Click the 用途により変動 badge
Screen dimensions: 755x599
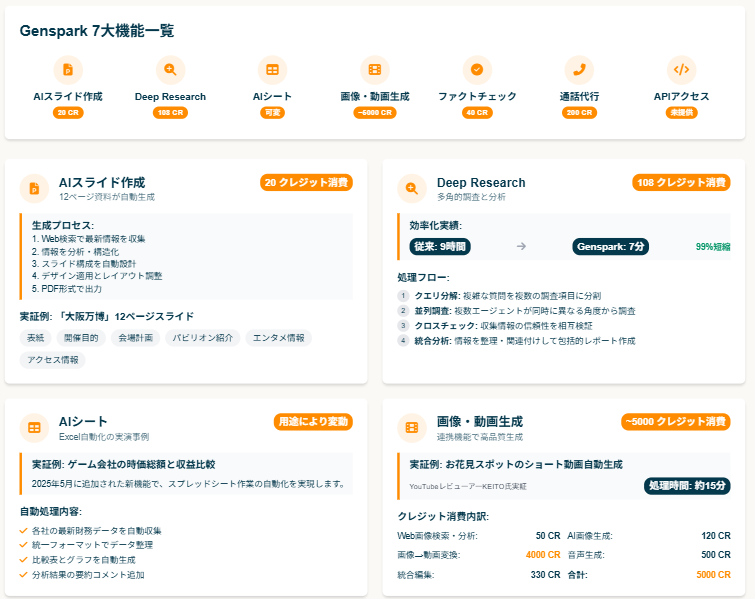coord(313,422)
